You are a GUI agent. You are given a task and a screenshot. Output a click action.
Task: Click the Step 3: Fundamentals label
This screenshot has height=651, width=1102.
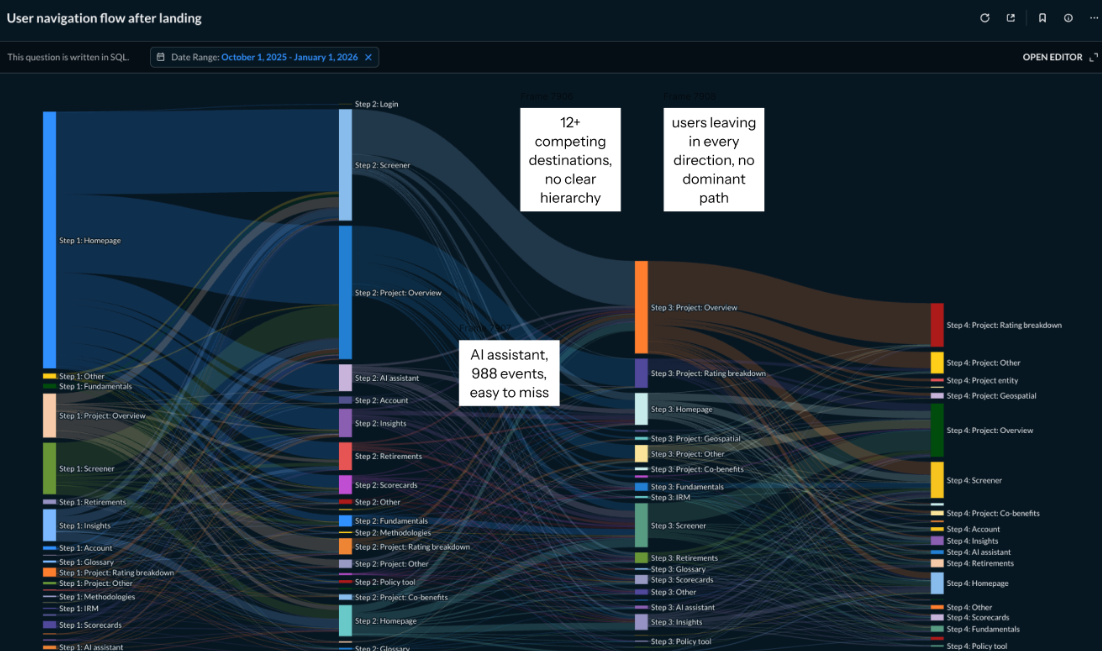tap(687, 486)
